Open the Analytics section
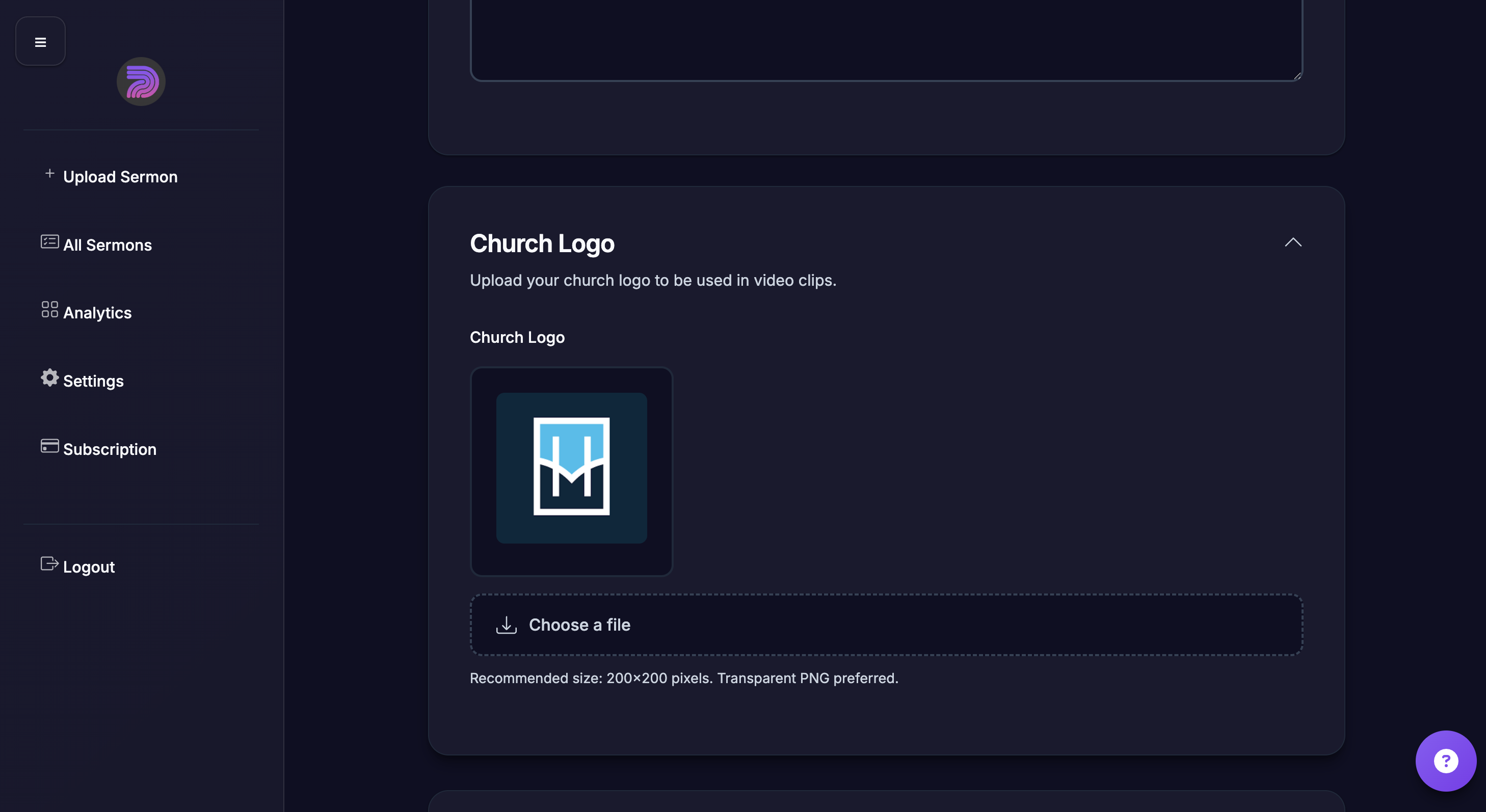Screen dimensions: 1486x812 [x=97, y=313]
